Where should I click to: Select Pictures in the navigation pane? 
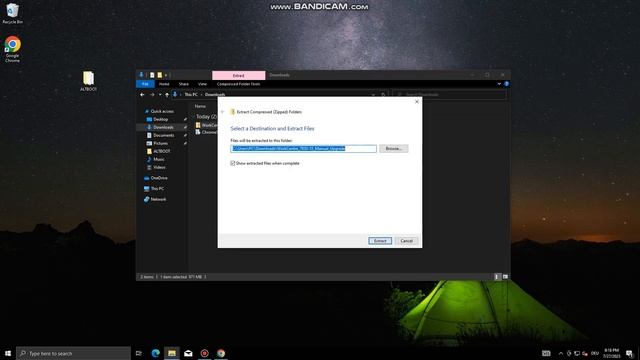tap(160, 143)
